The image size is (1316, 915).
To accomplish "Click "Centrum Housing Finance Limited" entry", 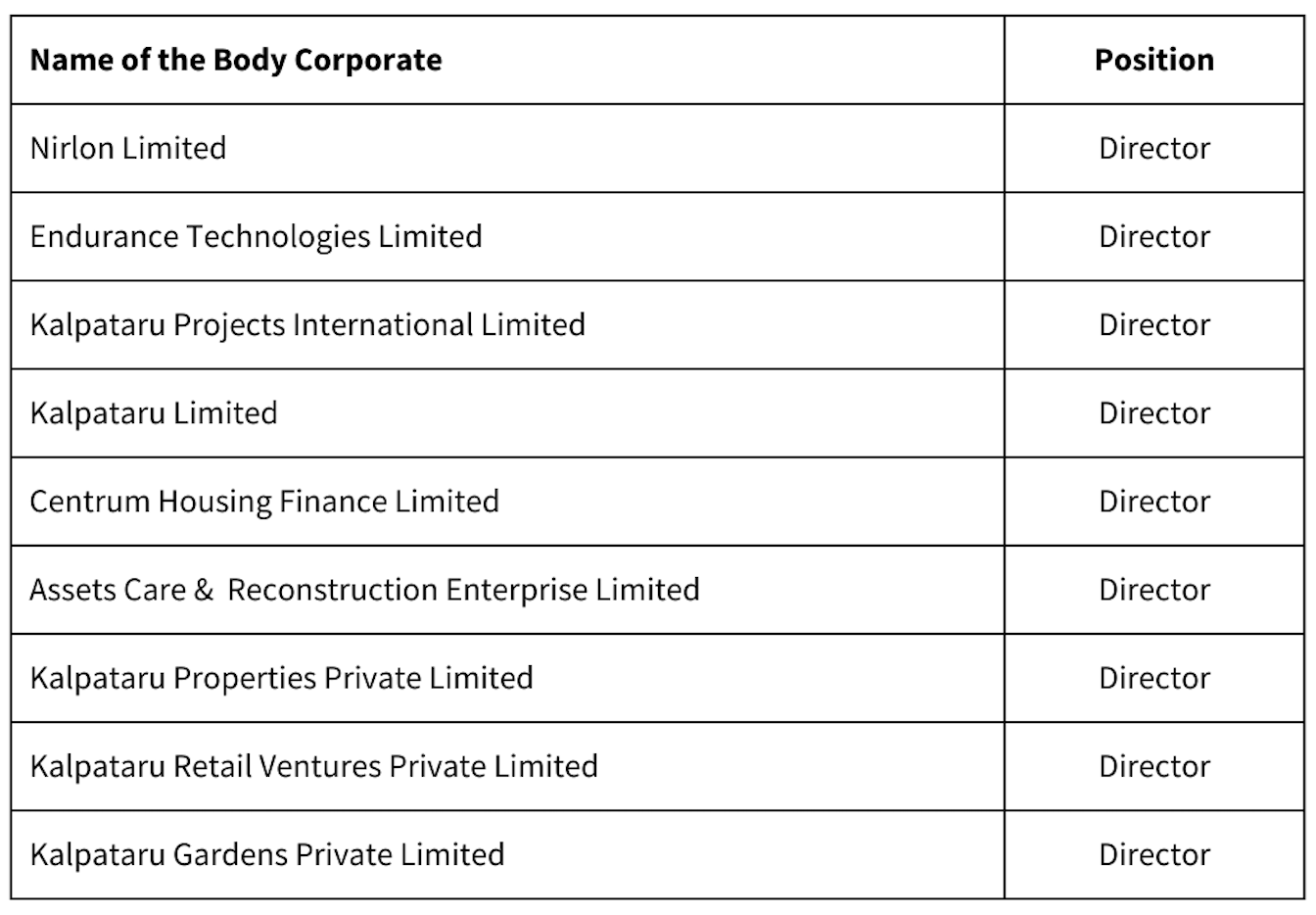I will [264, 501].
